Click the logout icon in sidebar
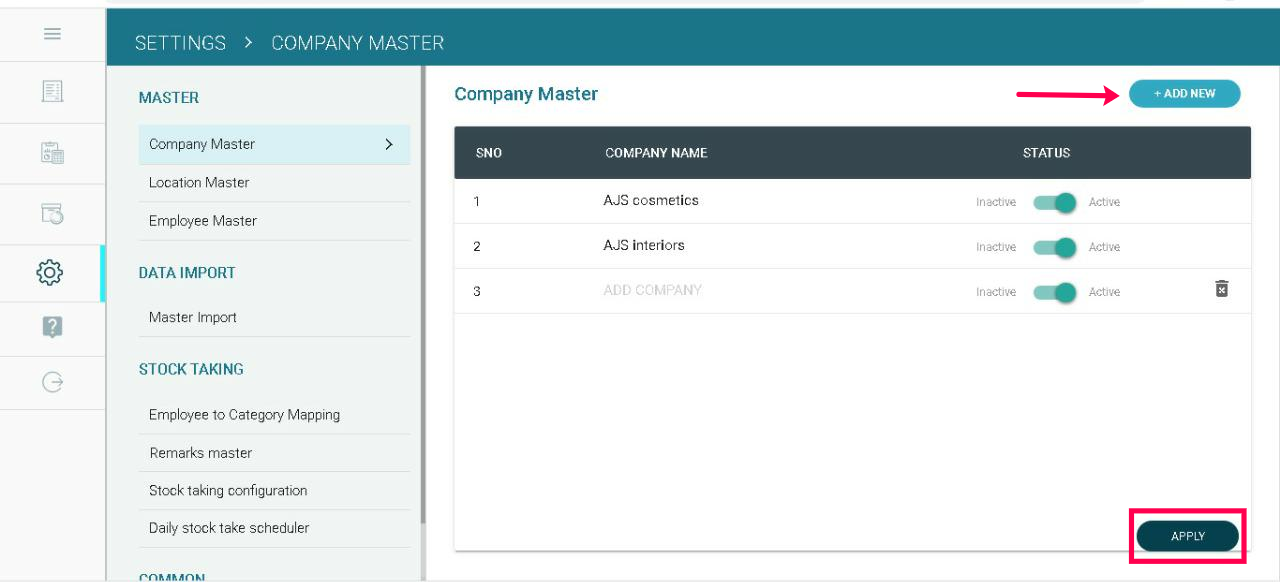 [52, 382]
